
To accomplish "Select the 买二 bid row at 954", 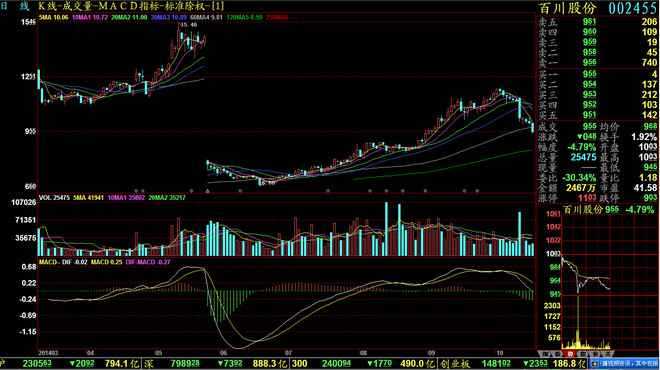I will pos(598,84).
